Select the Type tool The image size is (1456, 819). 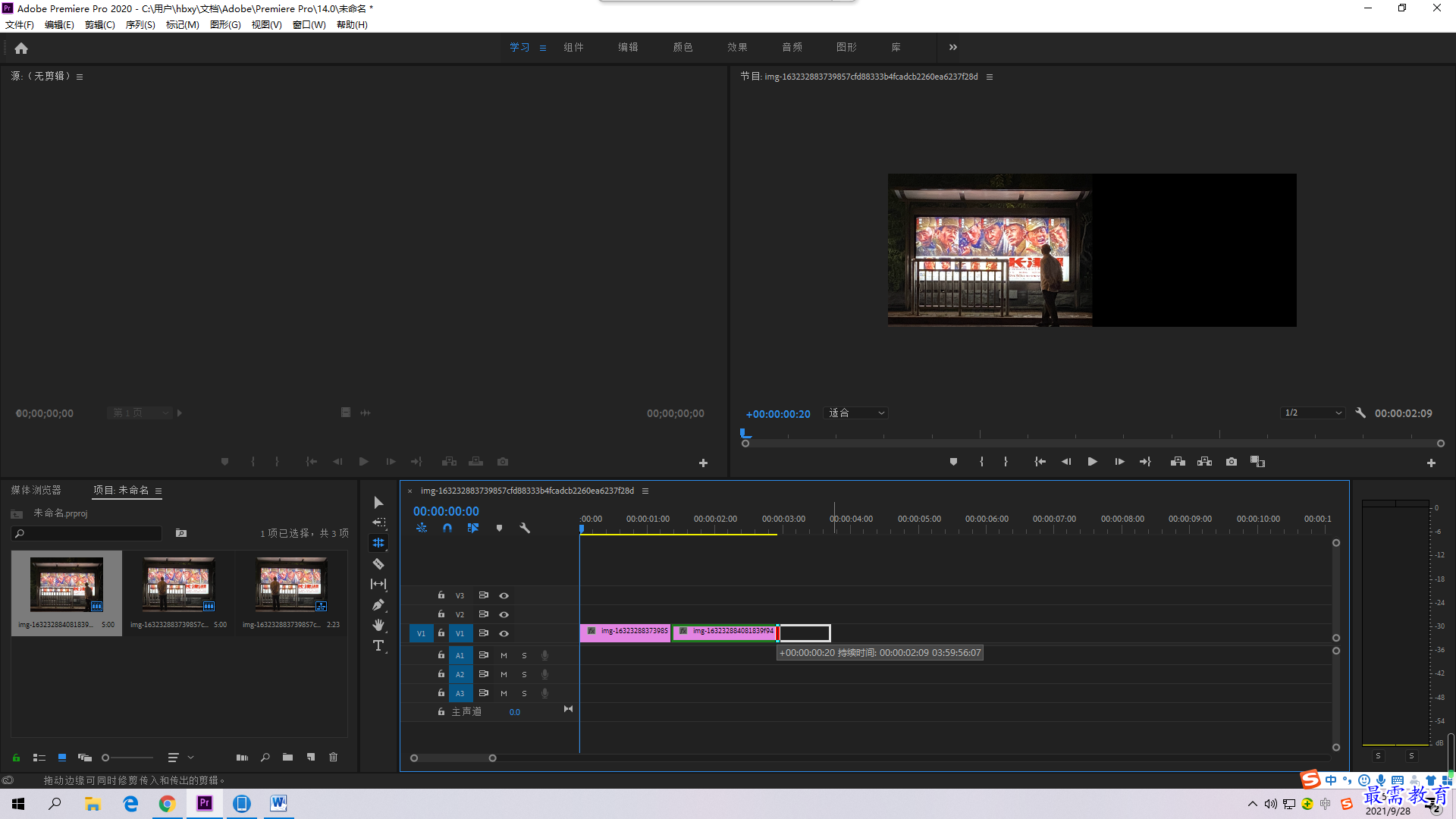(378, 645)
